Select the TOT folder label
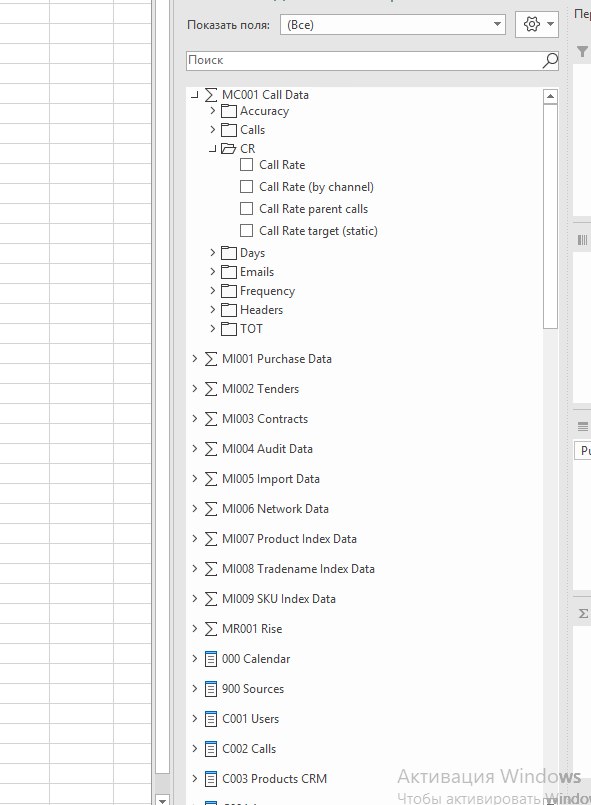This screenshot has height=805, width=591. click(x=251, y=329)
